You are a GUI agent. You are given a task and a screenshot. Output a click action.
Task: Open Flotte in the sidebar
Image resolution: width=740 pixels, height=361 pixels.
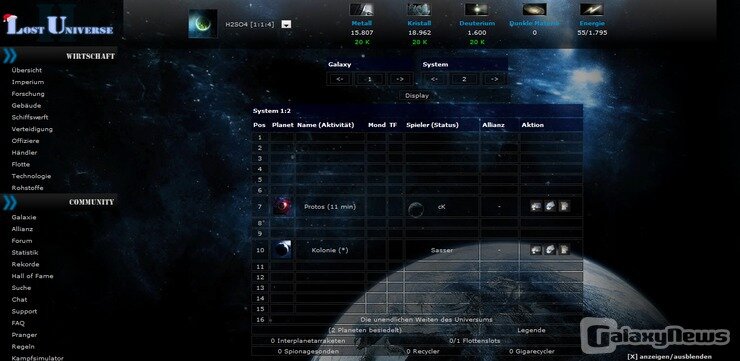[x=21, y=164]
